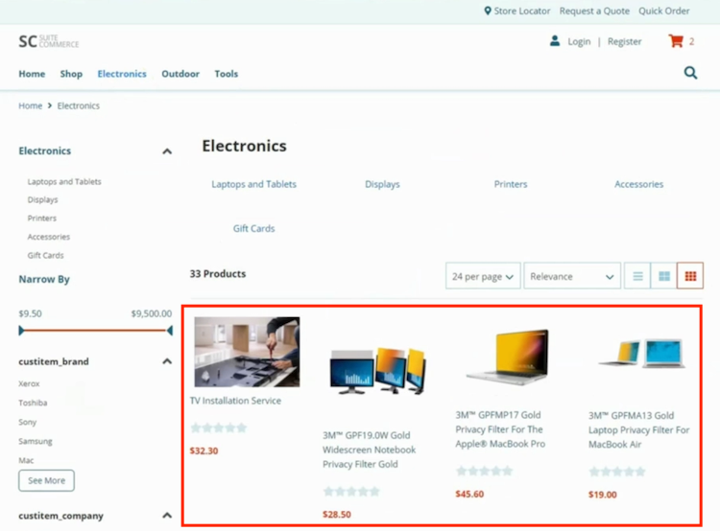Go to Home in main navigation
Image resolution: width=720 pixels, height=531 pixels.
point(32,74)
